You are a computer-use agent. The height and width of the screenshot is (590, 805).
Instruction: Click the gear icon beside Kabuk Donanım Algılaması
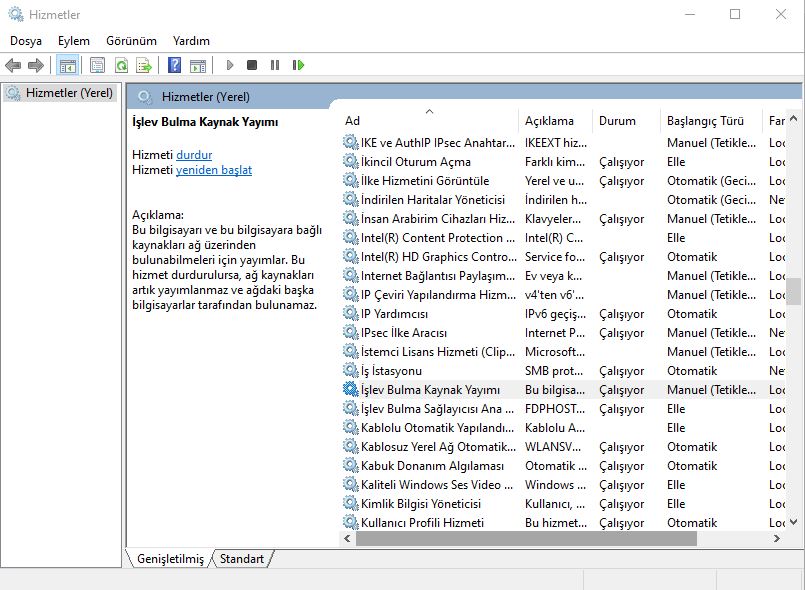point(351,465)
